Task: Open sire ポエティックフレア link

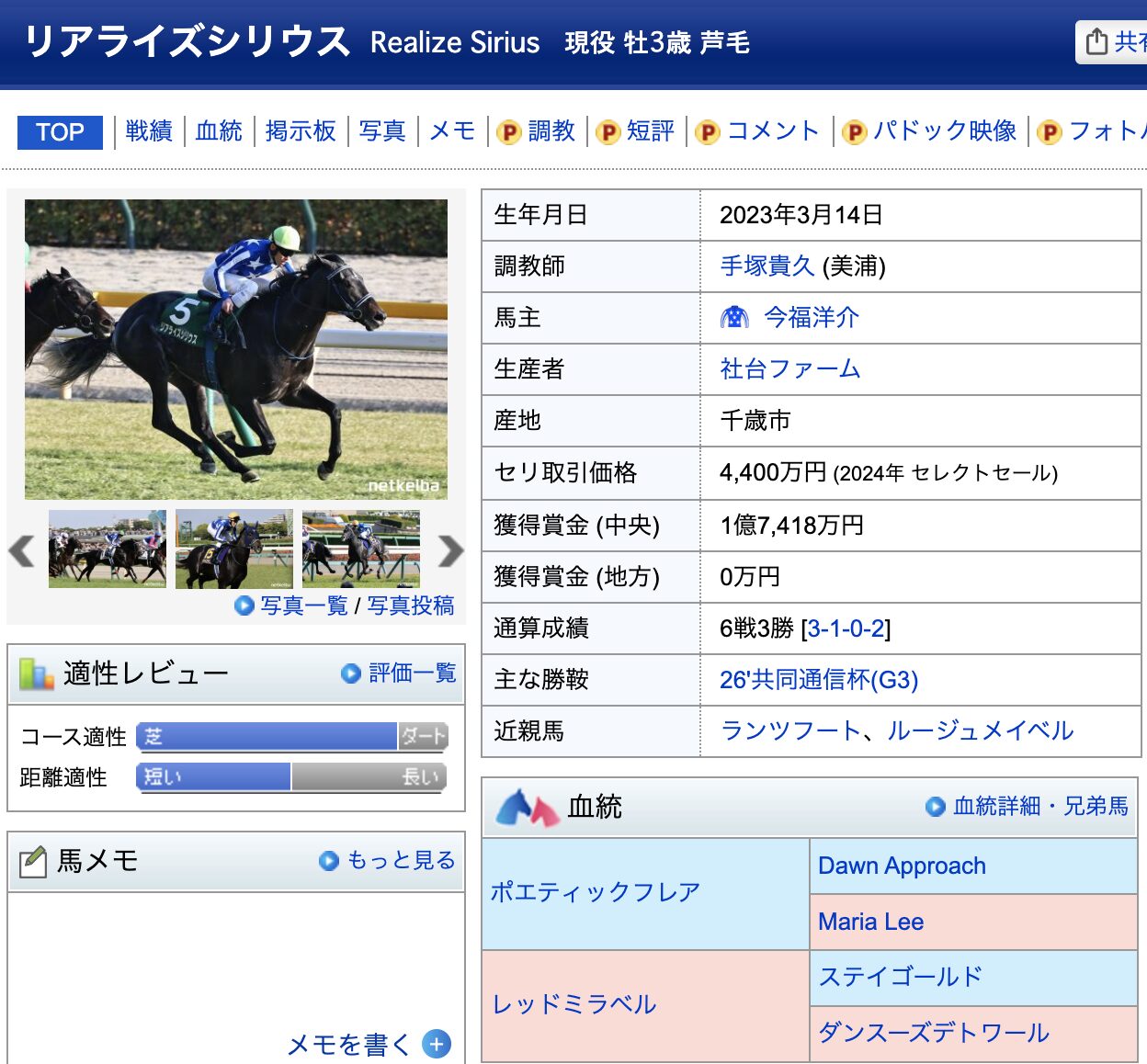Action: [596, 892]
